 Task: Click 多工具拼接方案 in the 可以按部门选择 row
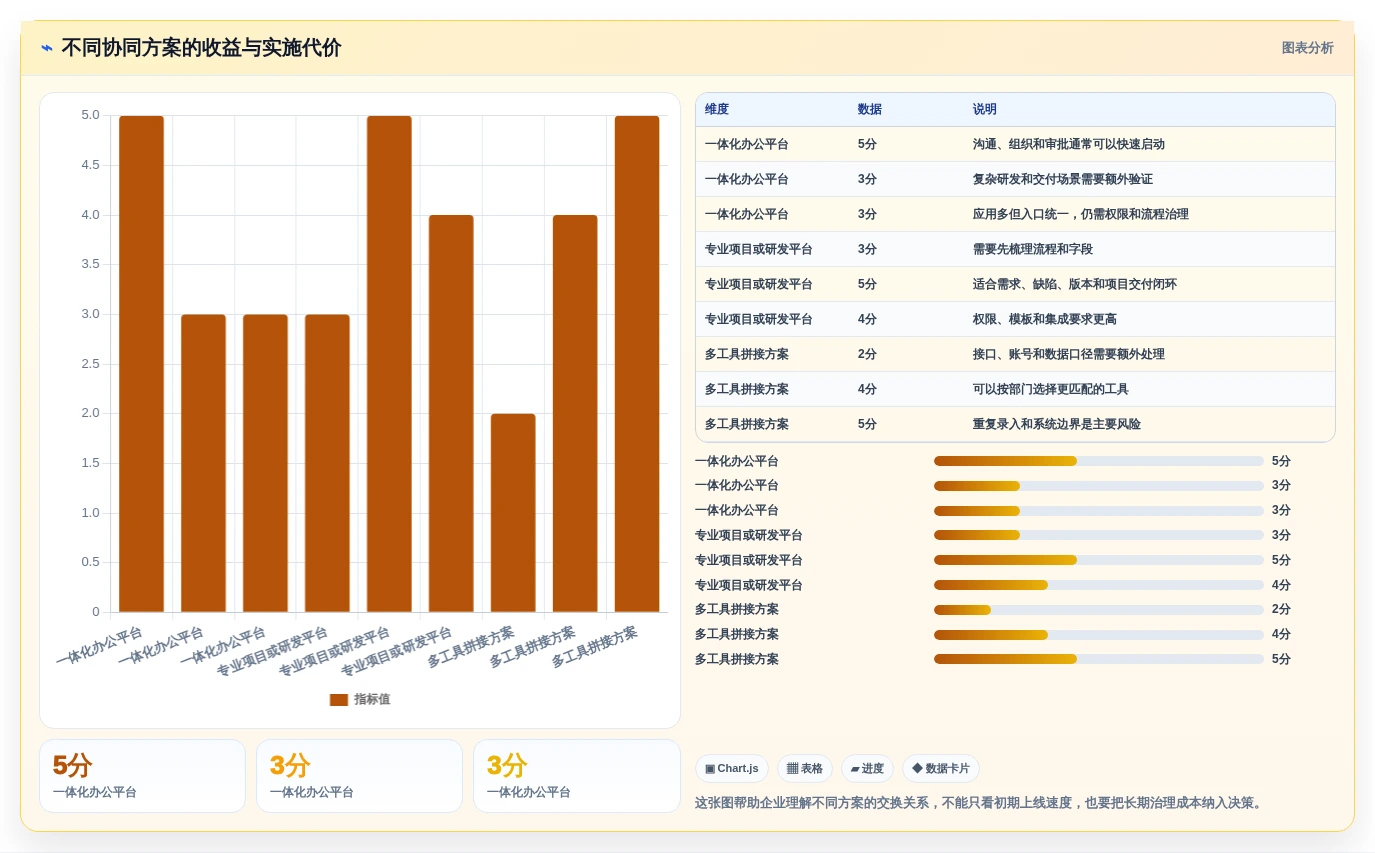click(746, 390)
